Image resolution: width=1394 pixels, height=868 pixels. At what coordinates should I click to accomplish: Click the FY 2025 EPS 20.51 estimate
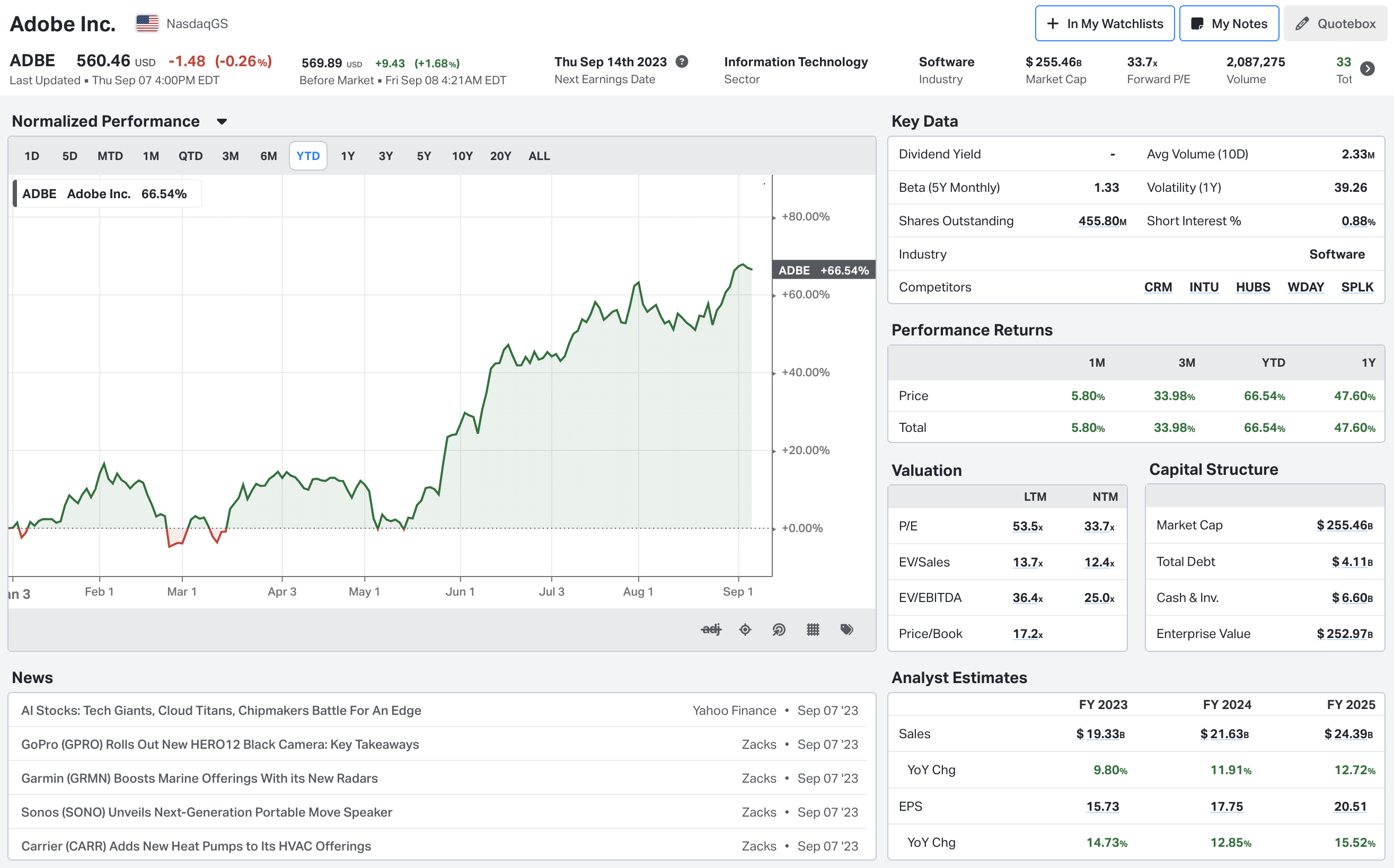(x=1351, y=807)
